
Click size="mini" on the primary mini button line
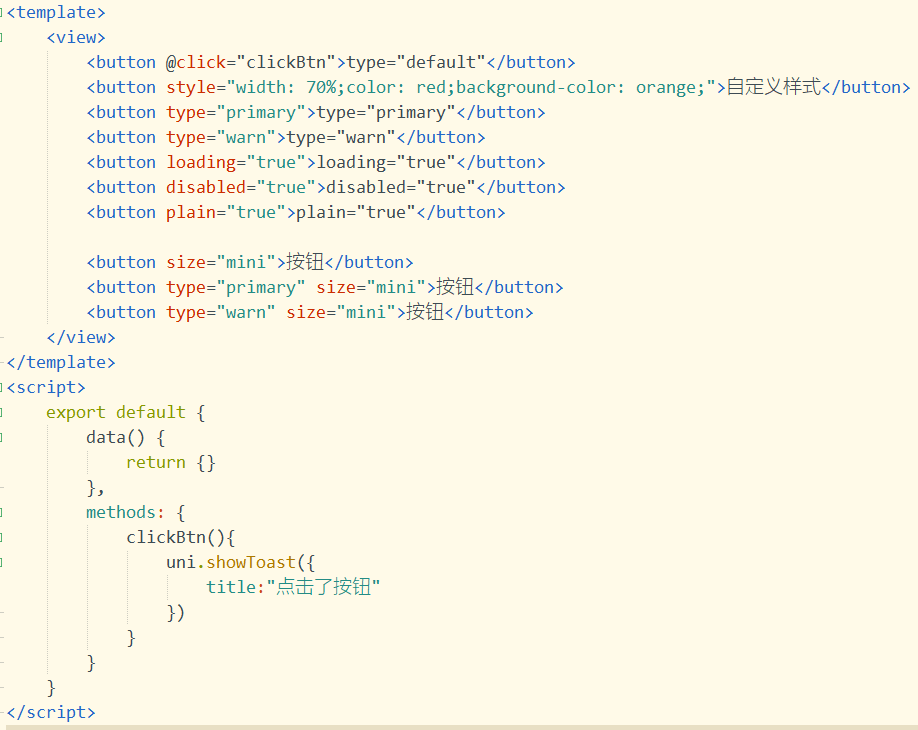371,287
